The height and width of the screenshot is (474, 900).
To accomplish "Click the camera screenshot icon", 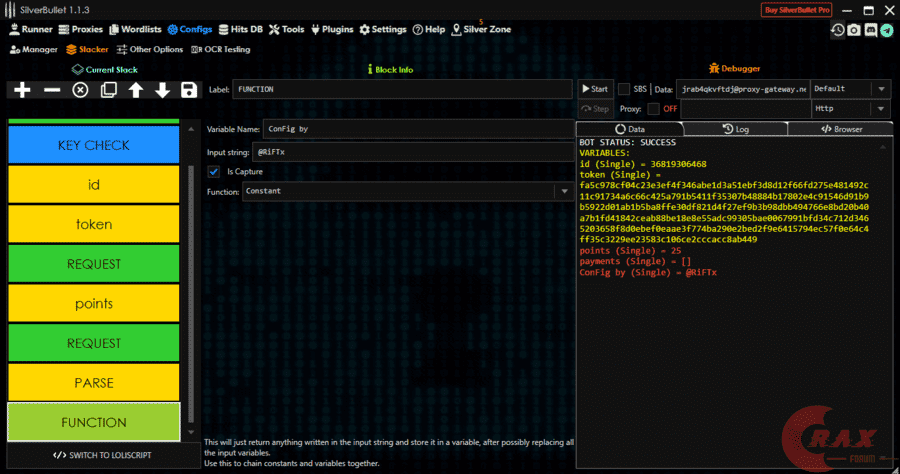I will (854, 30).
